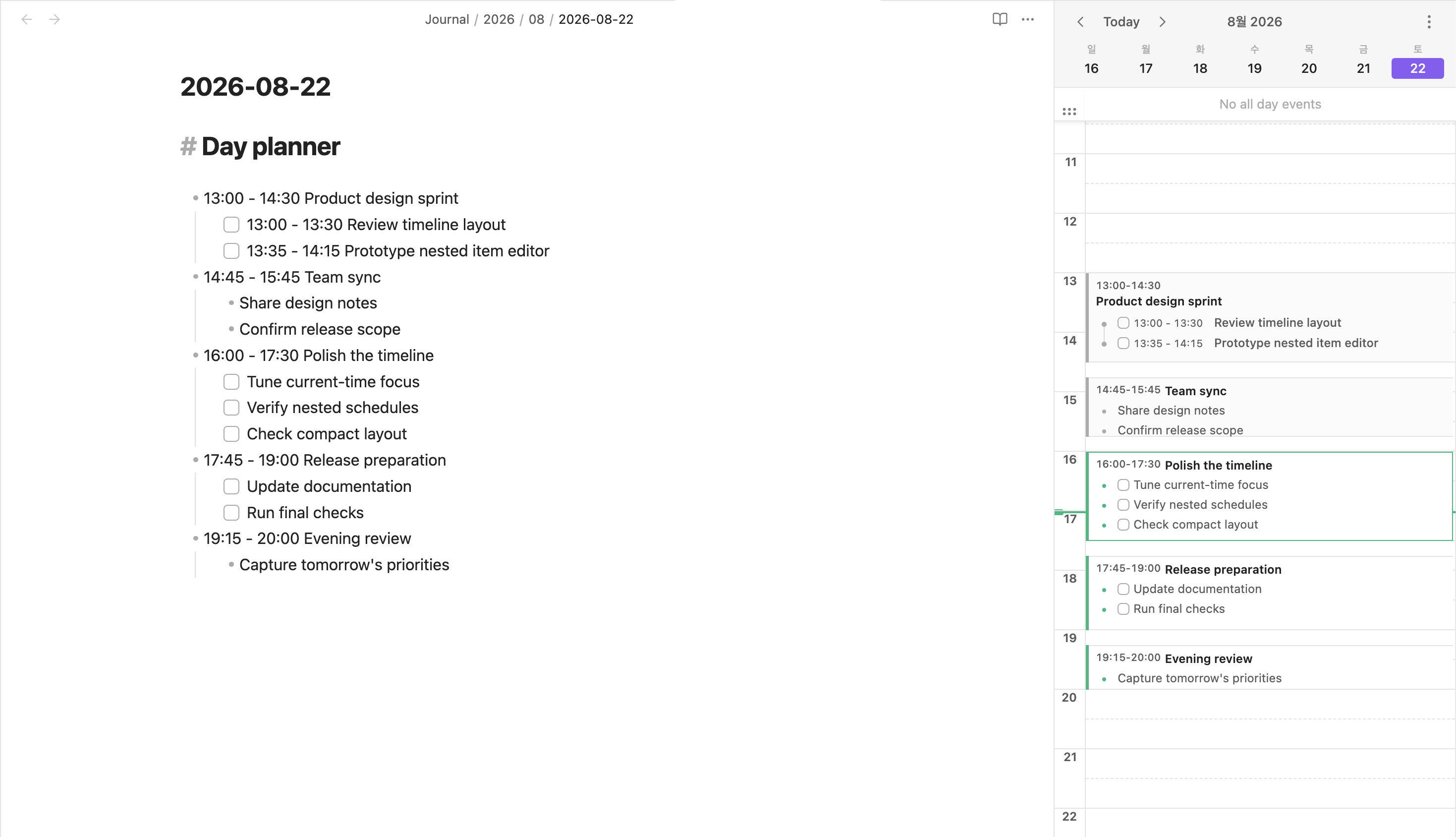Click Confirm release scope in the note
Screen dimensions: 1456x837
click(x=320, y=329)
